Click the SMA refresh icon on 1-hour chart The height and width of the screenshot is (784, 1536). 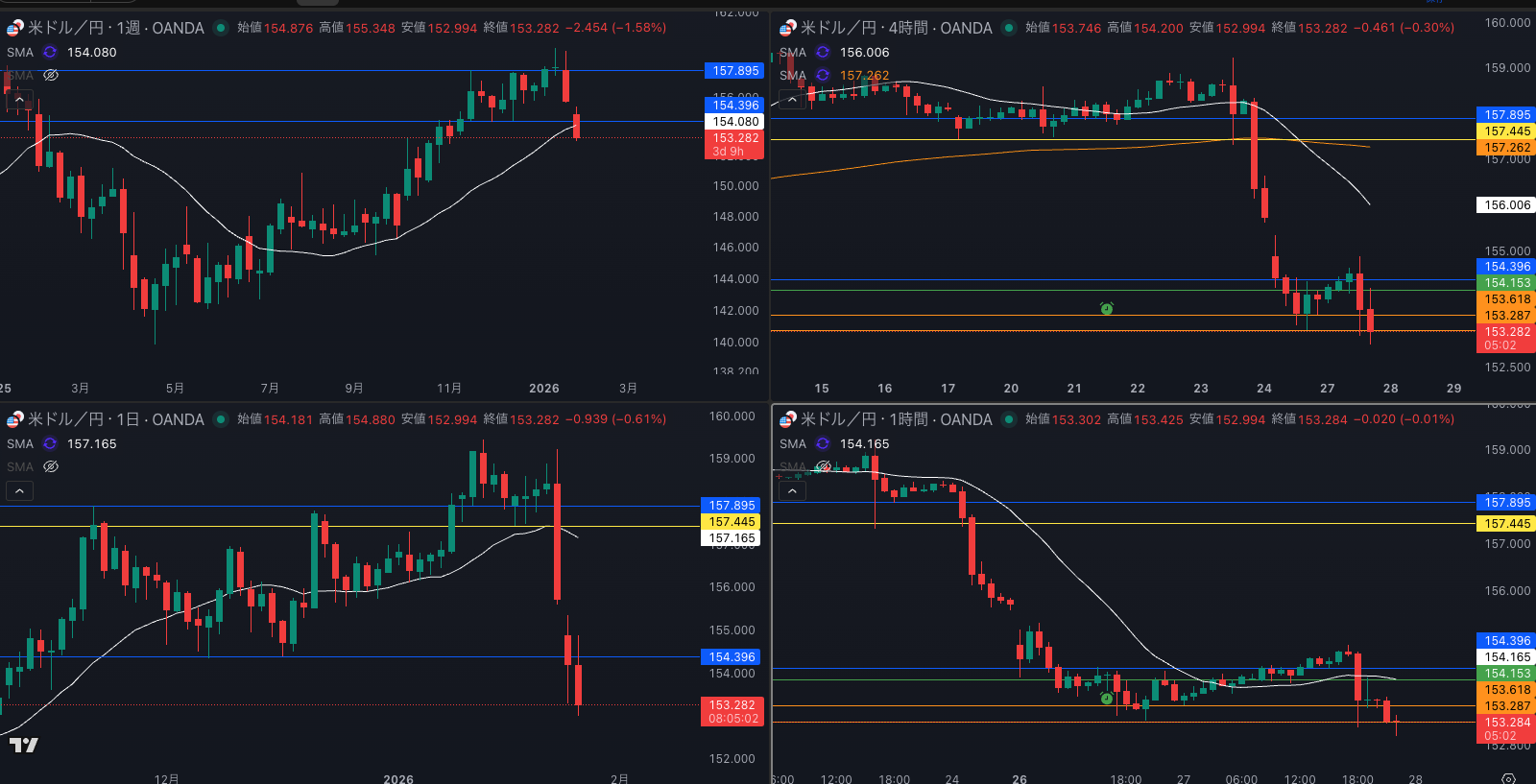[x=823, y=444]
